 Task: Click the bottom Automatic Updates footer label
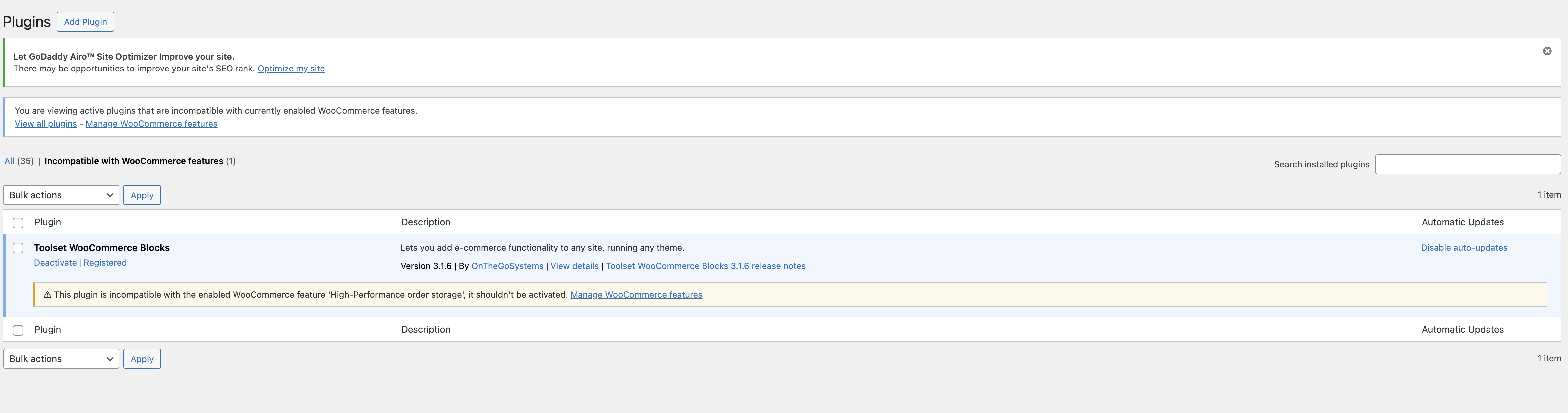coord(1462,330)
